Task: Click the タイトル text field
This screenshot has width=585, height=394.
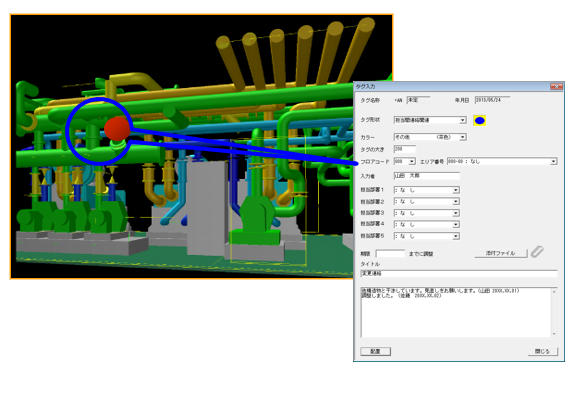Action: (459, 273)
